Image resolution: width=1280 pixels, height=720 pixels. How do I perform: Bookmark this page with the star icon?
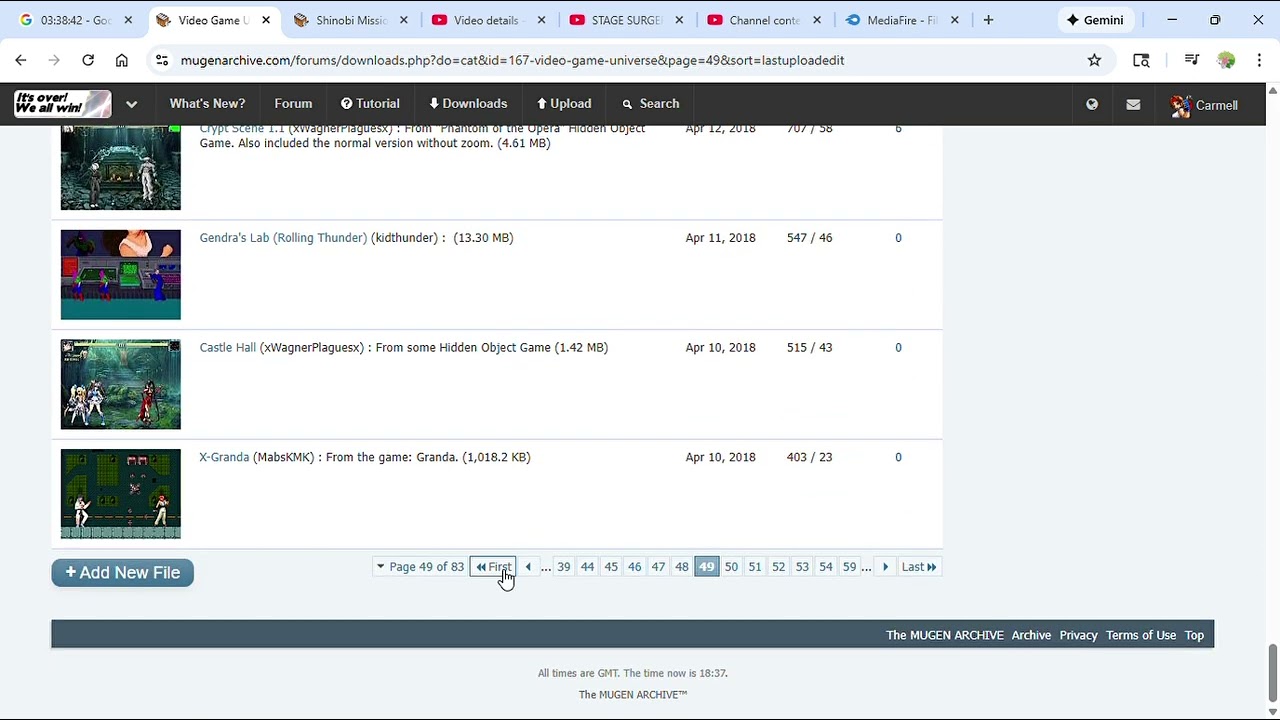(1095, 60)
